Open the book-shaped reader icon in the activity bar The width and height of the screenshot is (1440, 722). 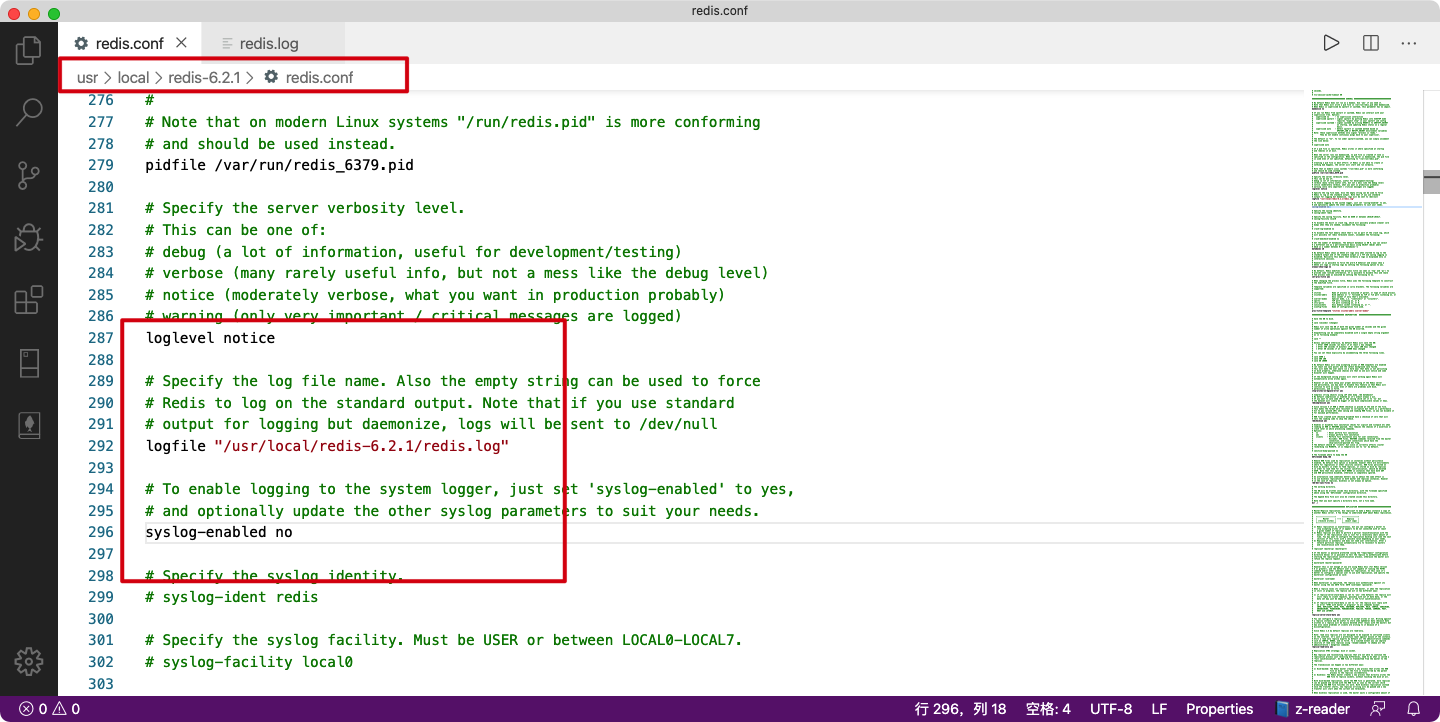tap(29, 362)
